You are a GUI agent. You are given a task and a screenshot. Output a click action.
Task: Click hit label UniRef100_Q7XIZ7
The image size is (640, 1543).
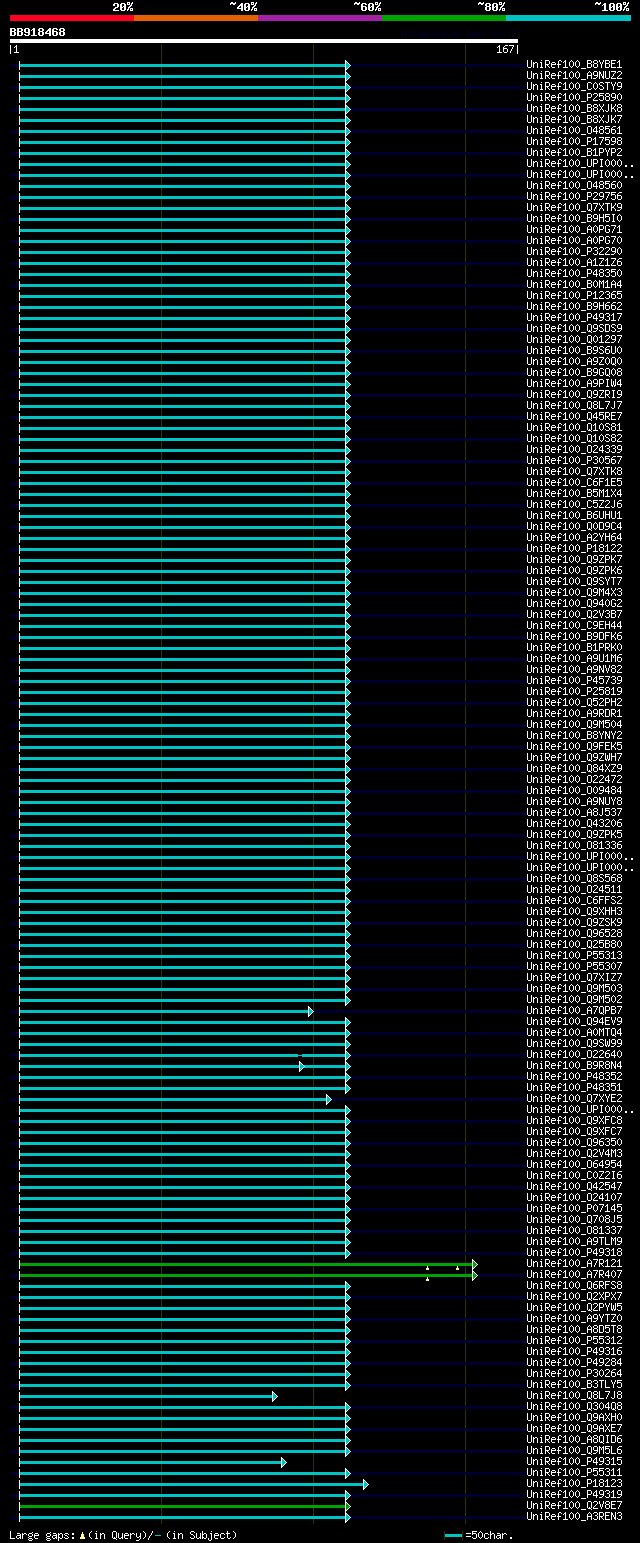coord(574,978)
